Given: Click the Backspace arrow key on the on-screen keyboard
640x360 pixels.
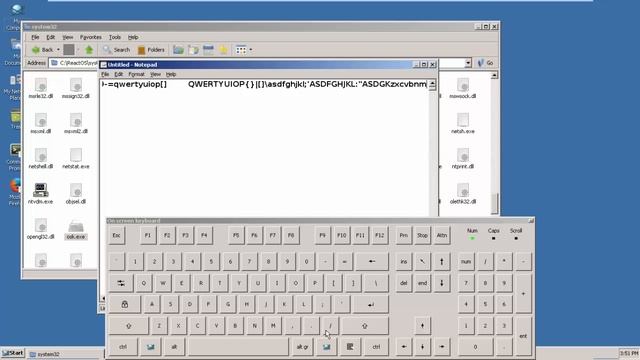Looking at the screenshot, I should [372, 262].
